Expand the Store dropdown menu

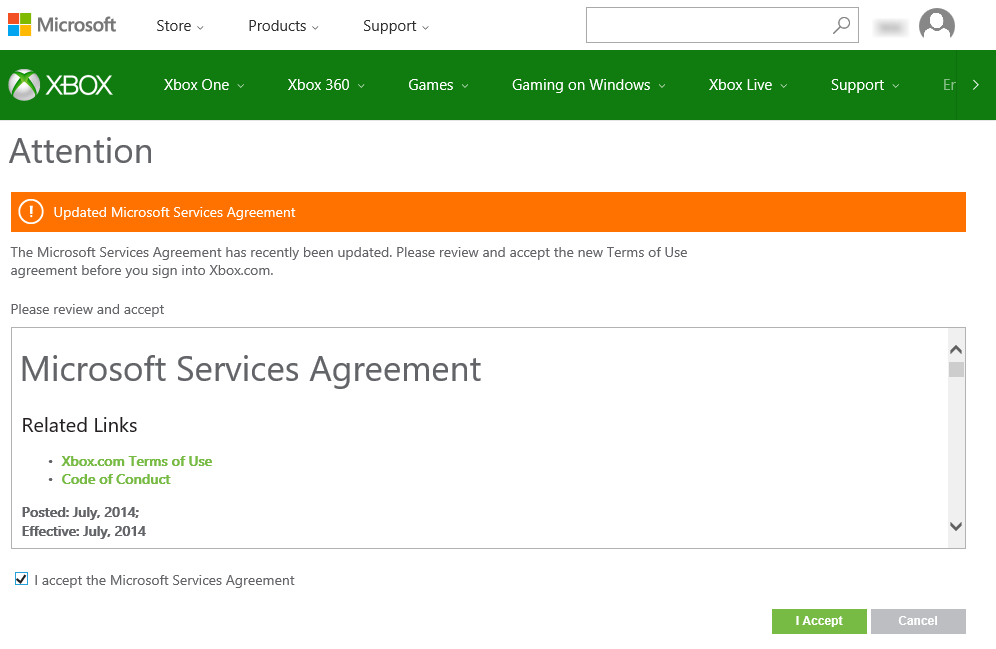click(180, 26)
